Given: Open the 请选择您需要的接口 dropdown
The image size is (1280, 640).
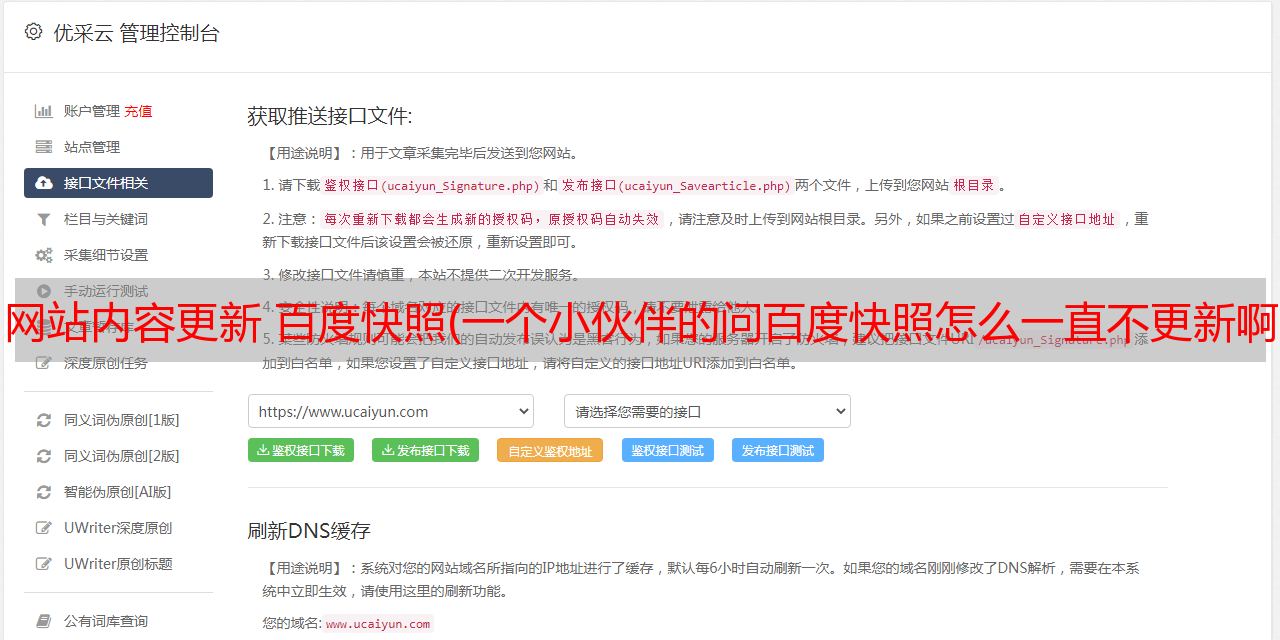Looking at the screenshot, I should pyautogui.click(x=707, y=411).
